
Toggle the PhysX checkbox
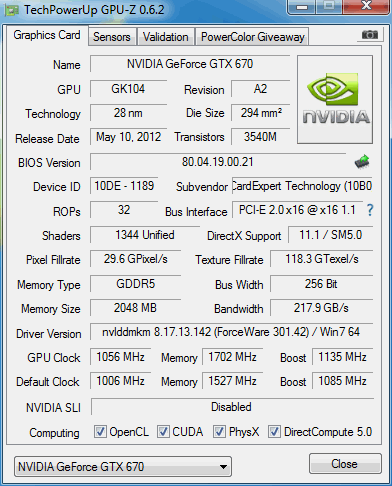[x=219, y=431]
